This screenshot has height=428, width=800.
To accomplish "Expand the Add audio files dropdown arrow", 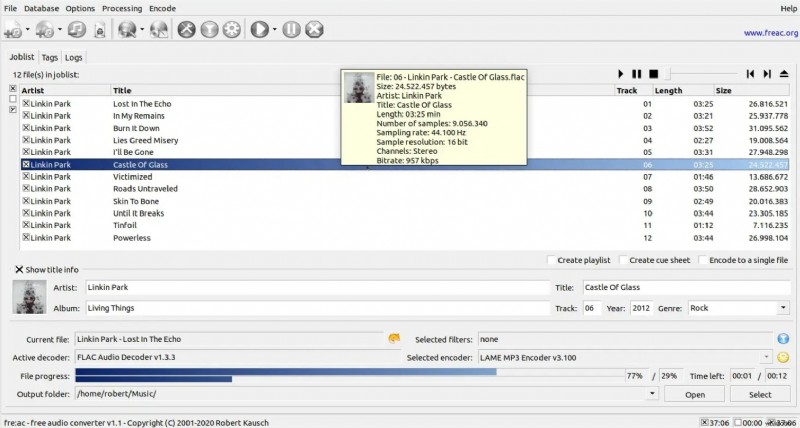I will (x=28, y=30).
